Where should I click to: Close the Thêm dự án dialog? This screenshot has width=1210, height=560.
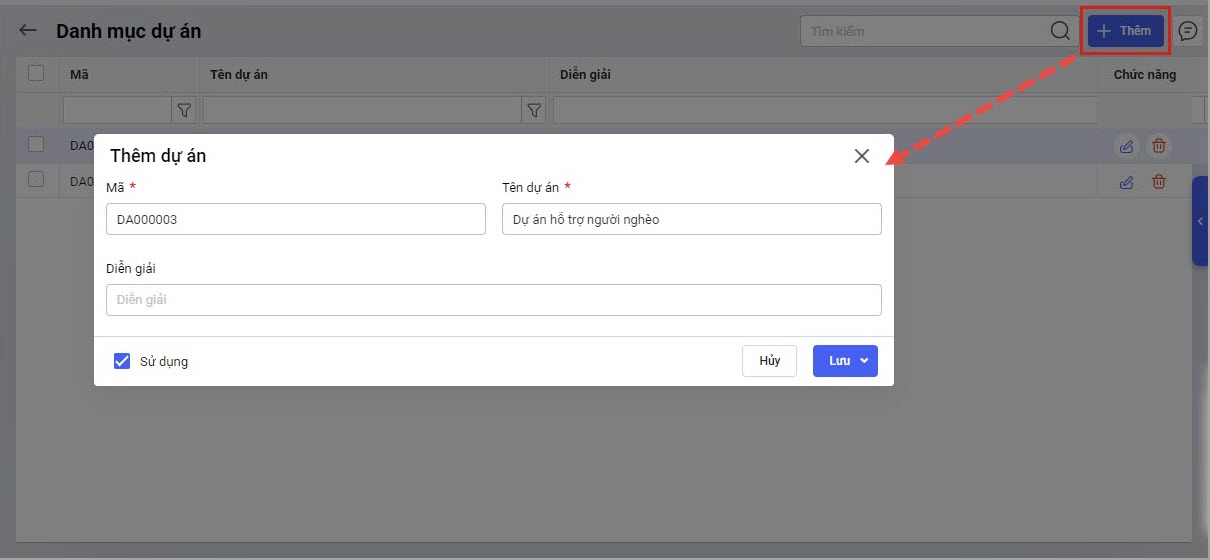[x=862, y=156]
